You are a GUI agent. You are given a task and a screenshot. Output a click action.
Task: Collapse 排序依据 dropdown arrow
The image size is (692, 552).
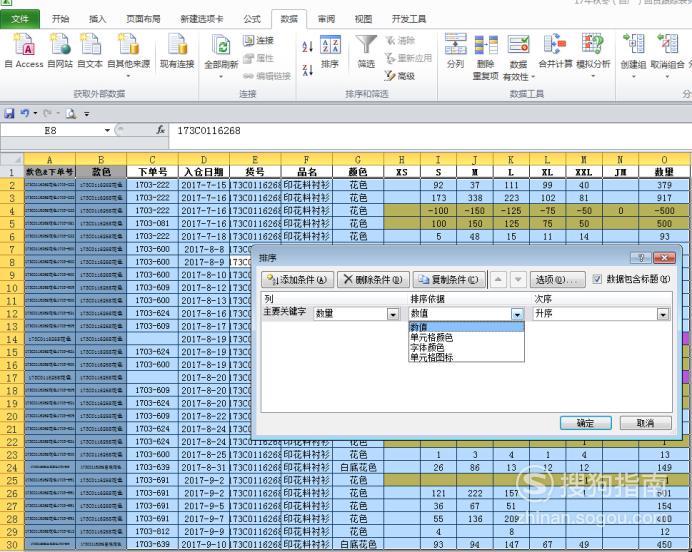tap(517, 314)
